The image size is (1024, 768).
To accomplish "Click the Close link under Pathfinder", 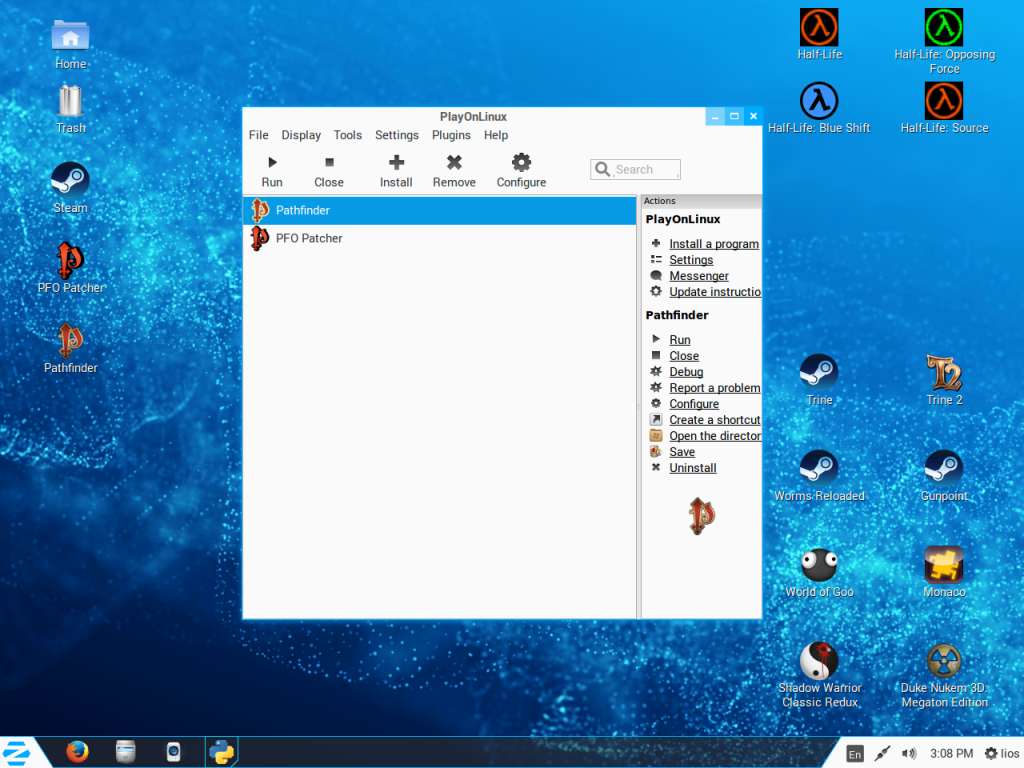I will (684, 356).
